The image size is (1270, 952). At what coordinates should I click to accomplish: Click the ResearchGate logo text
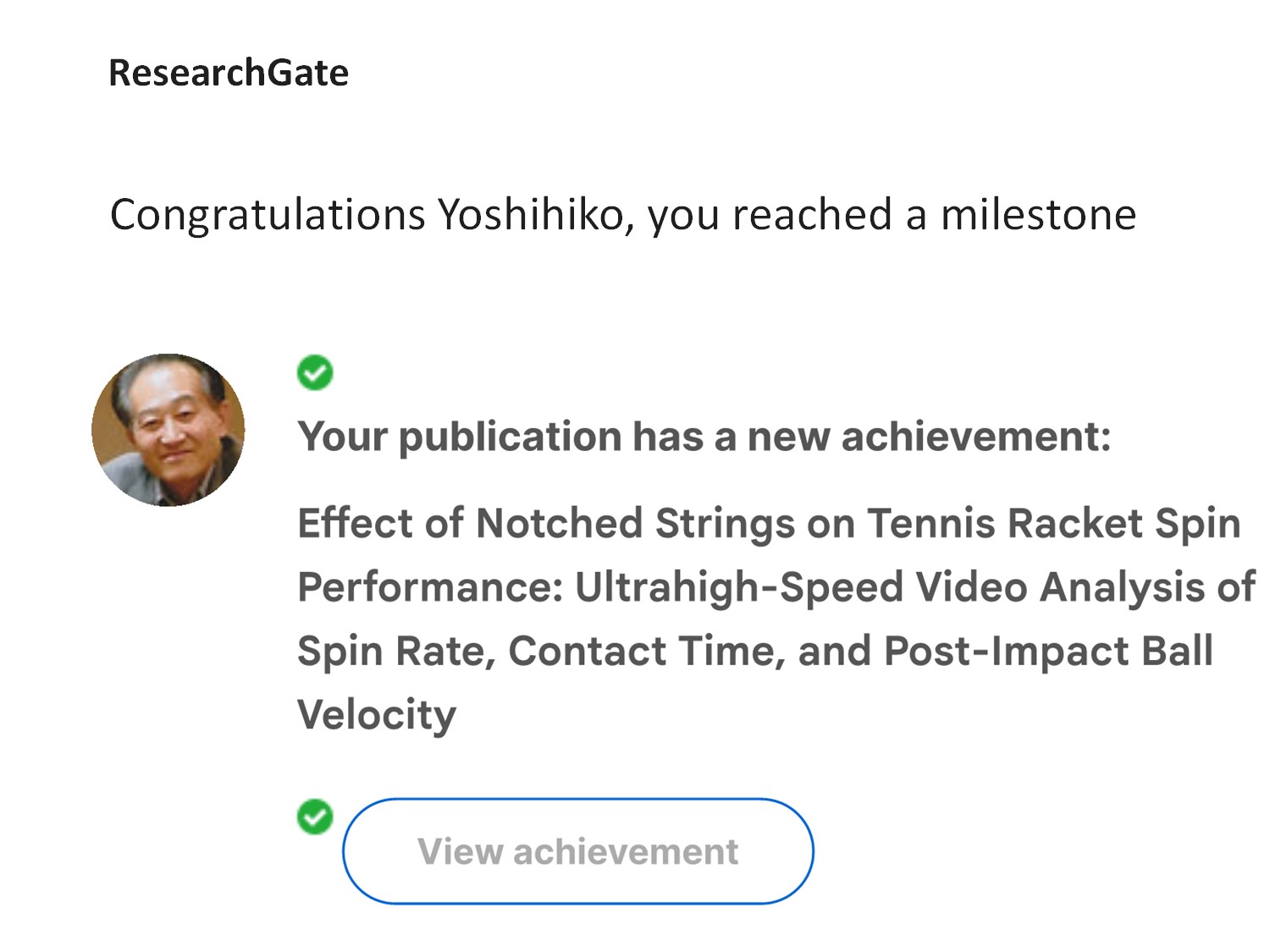(229, 73)
